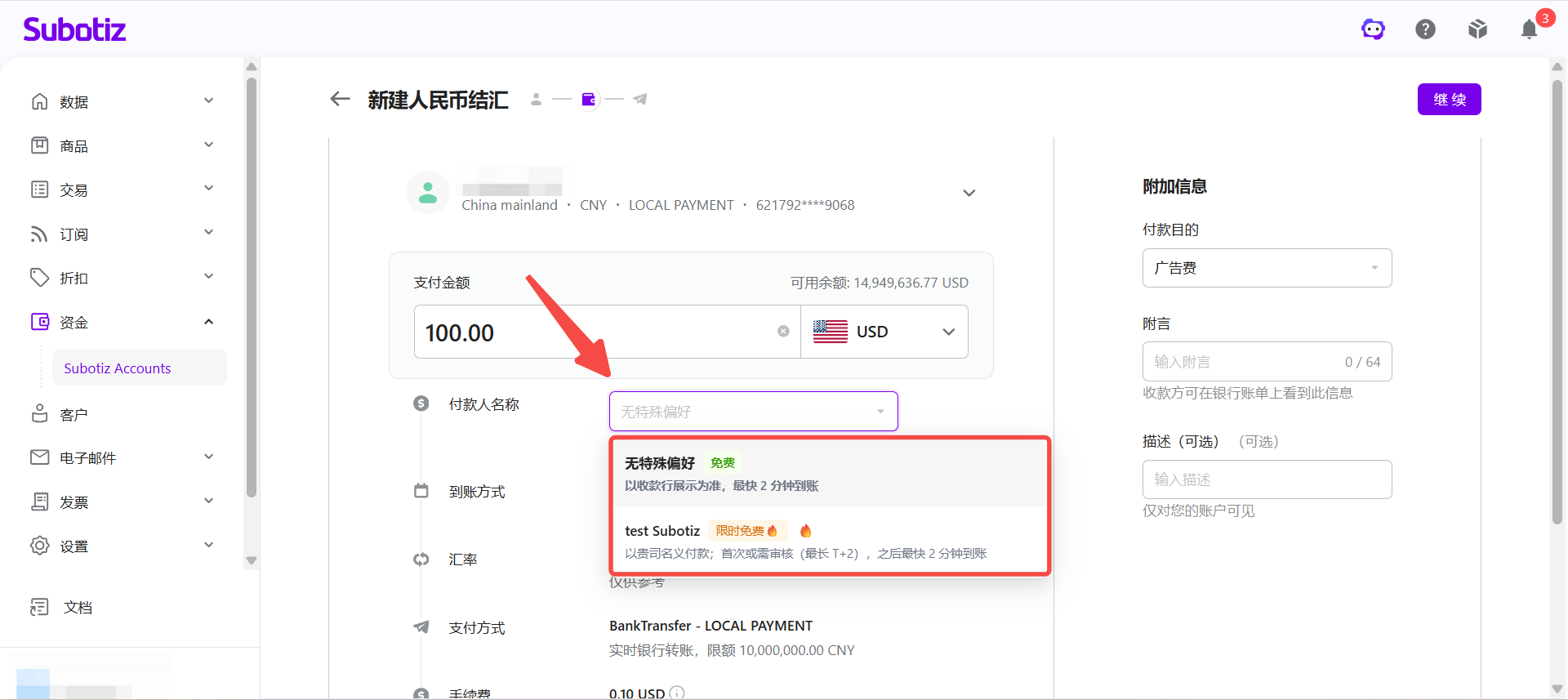Screen dimensions: 1568x700
Task: Click the 订阅 feed icon in sidebar
Action: coord(39,234)
